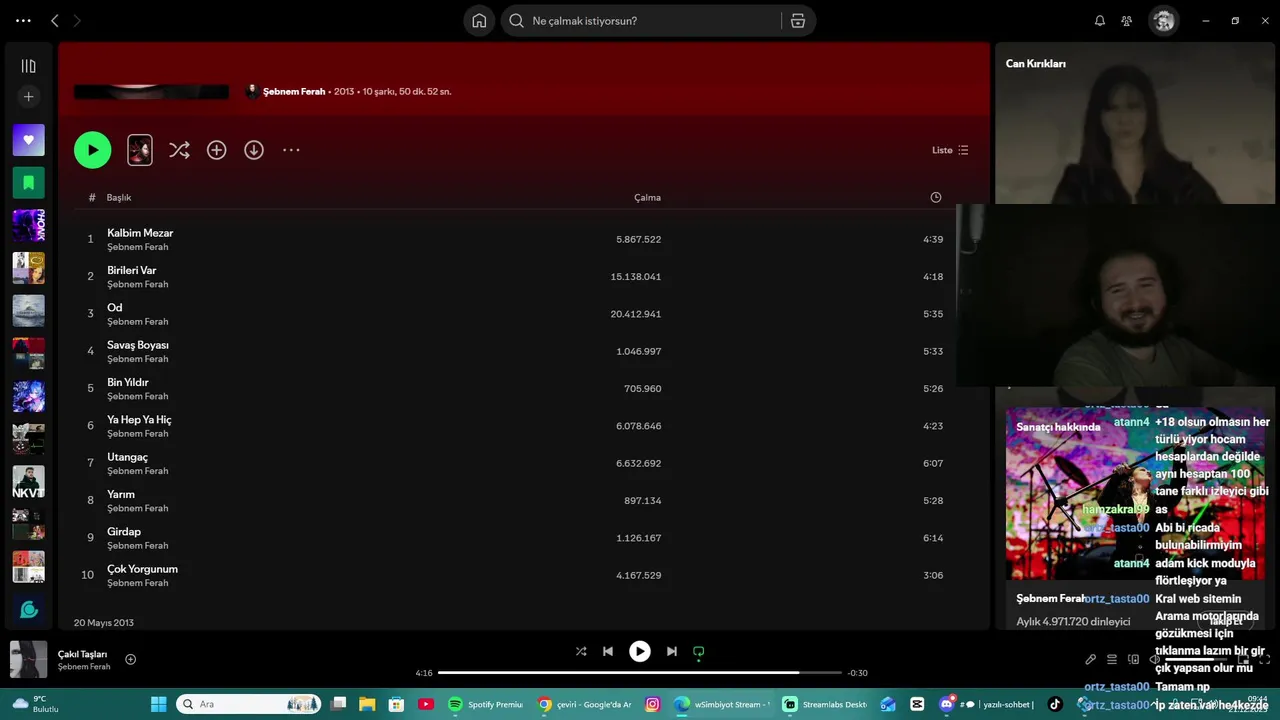This screenshot has width=1280, height=720.
Task: Add album to library plus icon
Action: (216, 150)
